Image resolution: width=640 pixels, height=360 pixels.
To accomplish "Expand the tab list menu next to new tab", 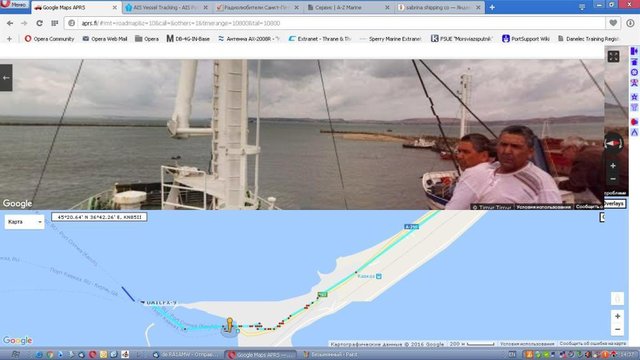I will (x=582, y=7).
